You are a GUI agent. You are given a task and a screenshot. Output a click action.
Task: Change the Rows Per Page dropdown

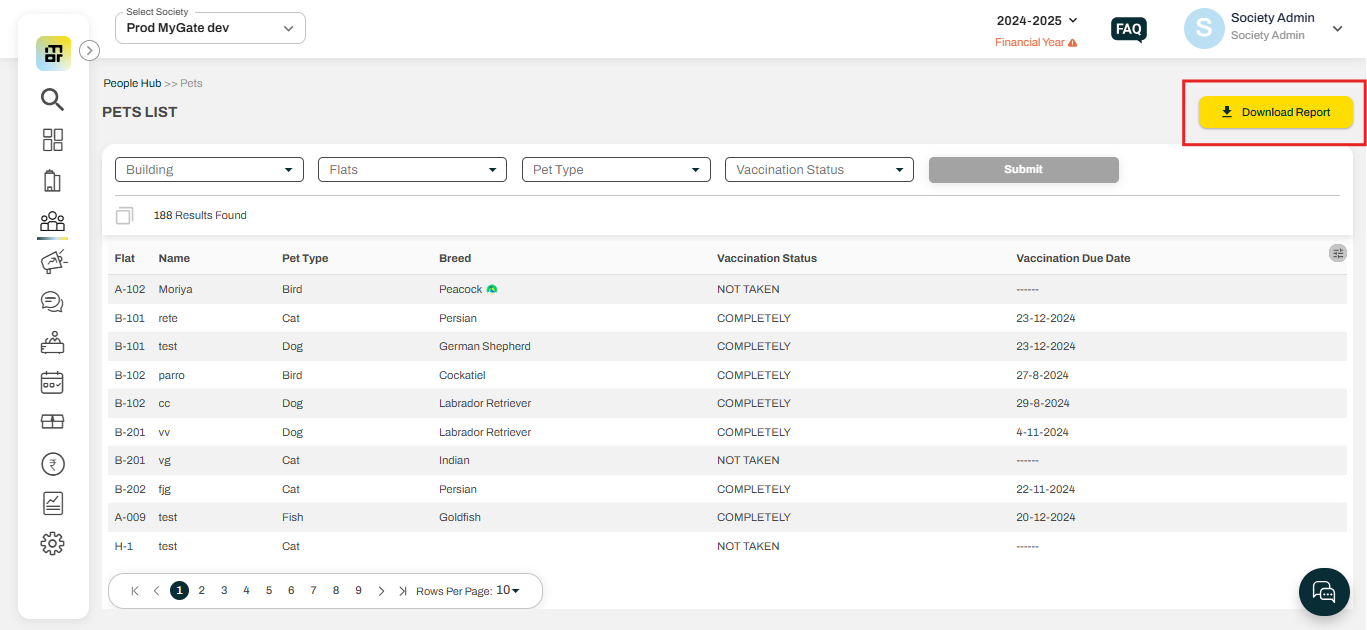tap(508, 590)
